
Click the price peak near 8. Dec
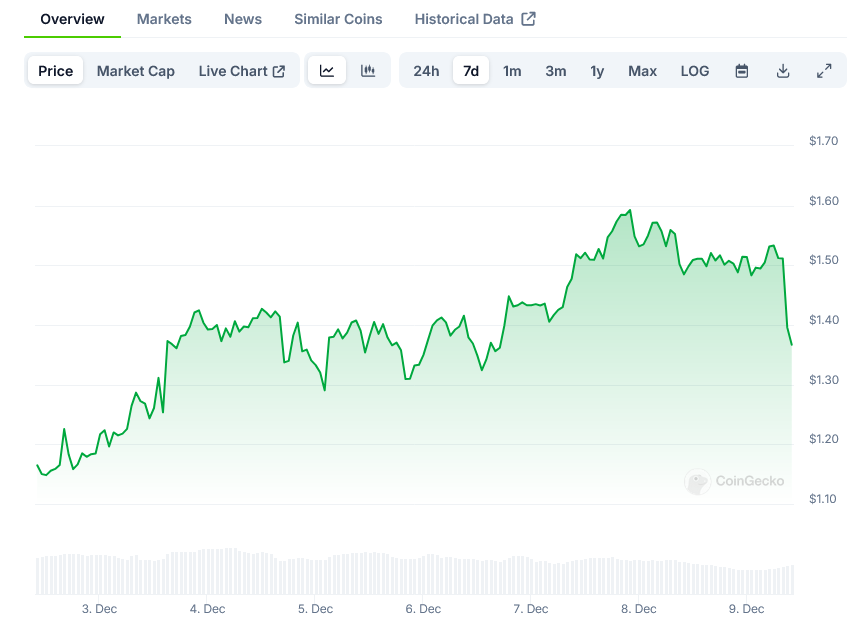[x=630, y=211]
